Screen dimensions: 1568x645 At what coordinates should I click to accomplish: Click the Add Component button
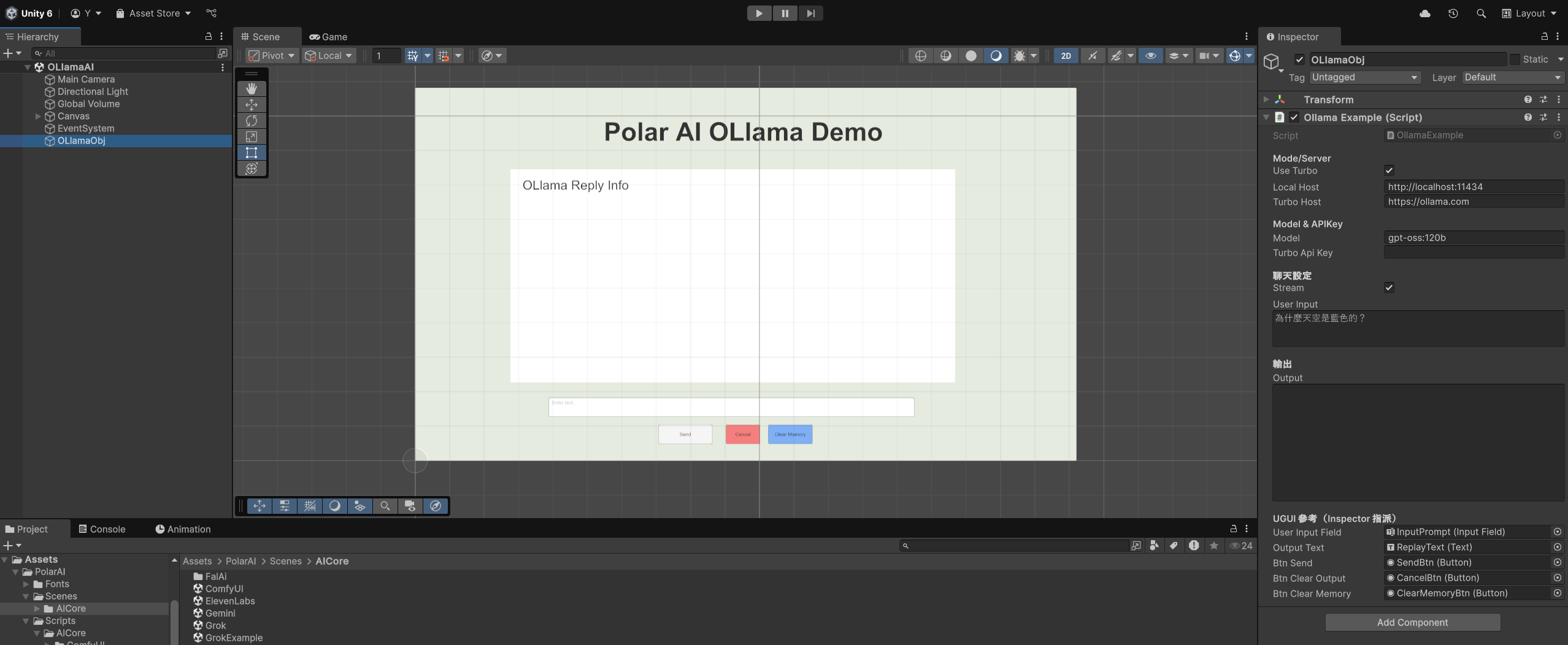(1413, 622)
